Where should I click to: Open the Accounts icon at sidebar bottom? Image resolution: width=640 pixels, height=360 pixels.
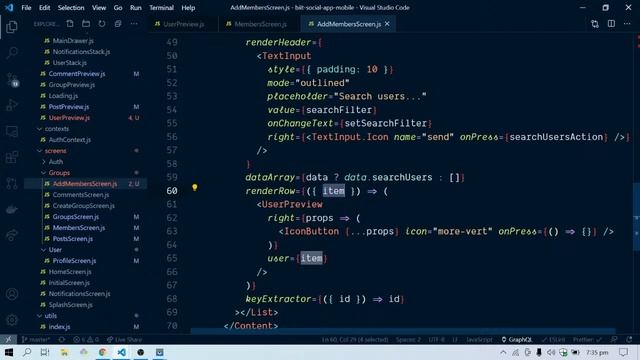point(12,294)
